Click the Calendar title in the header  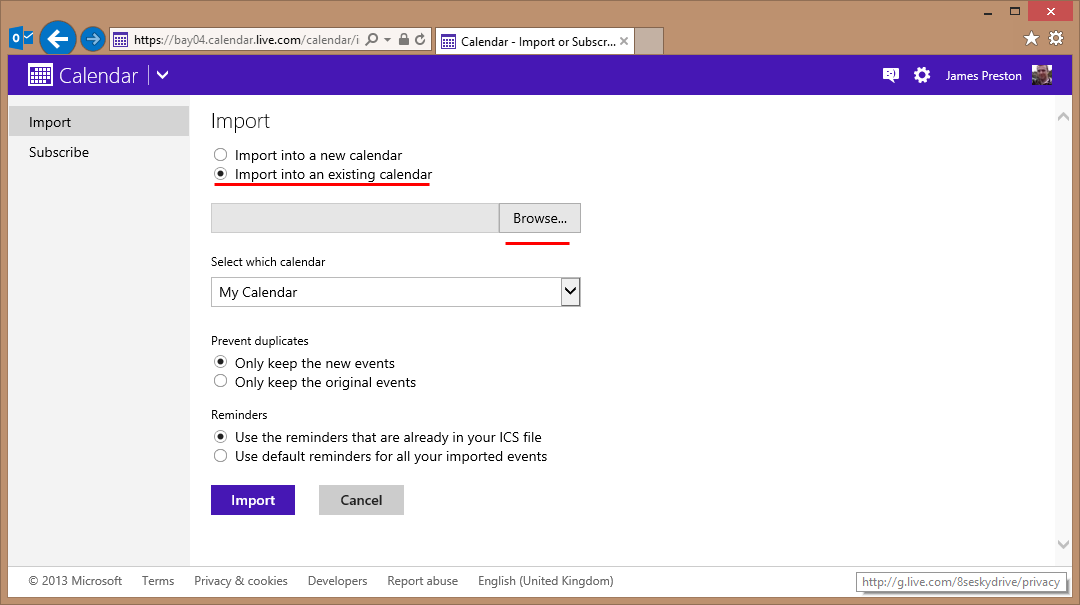click(98, 75)
